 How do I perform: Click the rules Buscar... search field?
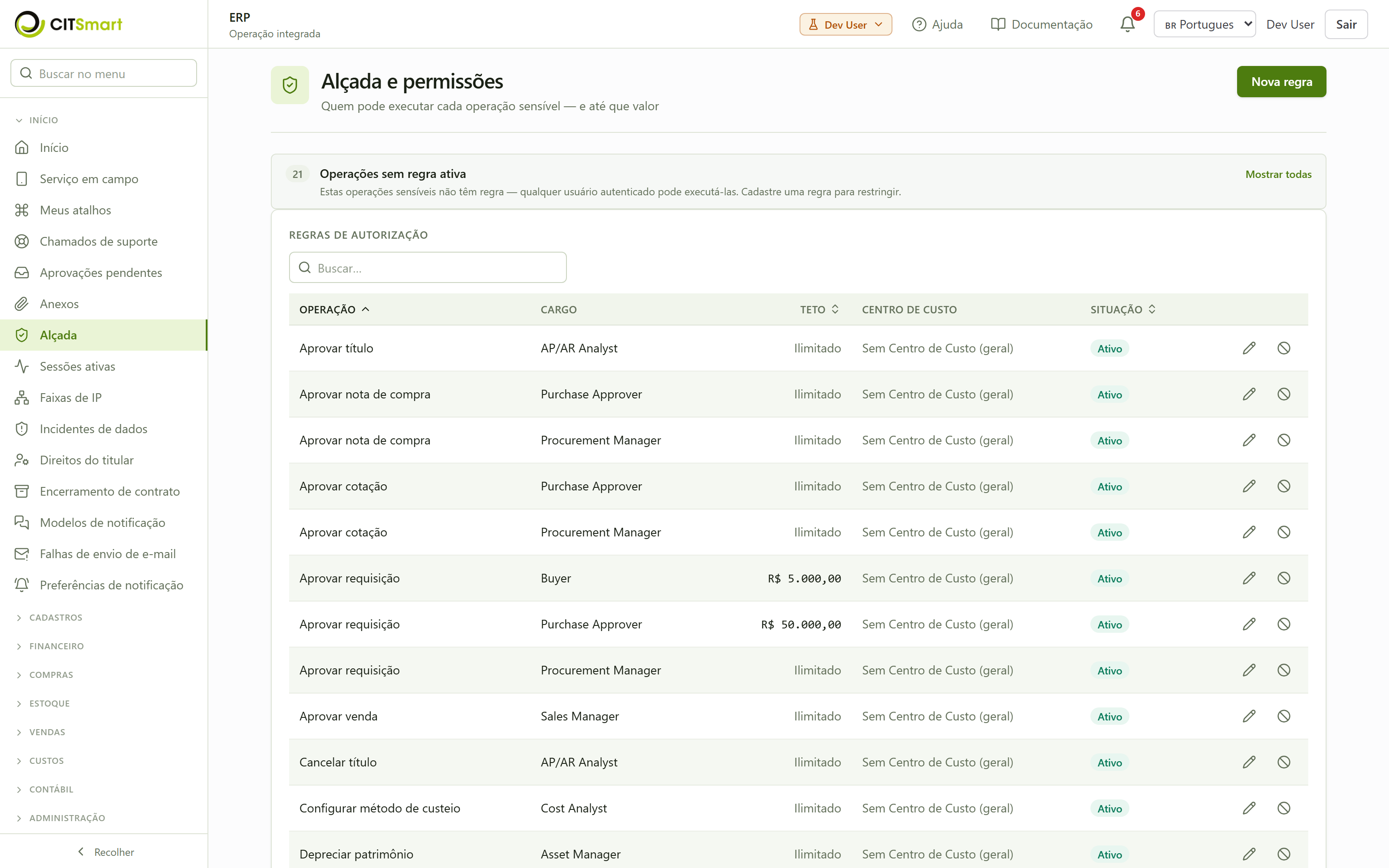[x=428, y=267]
